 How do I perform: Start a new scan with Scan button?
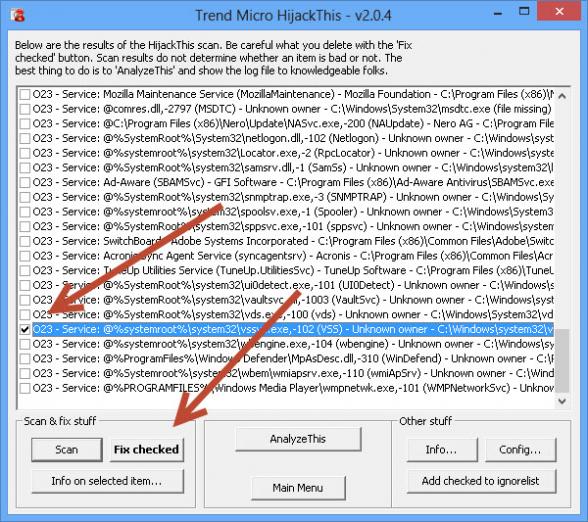tap(67, 449)
